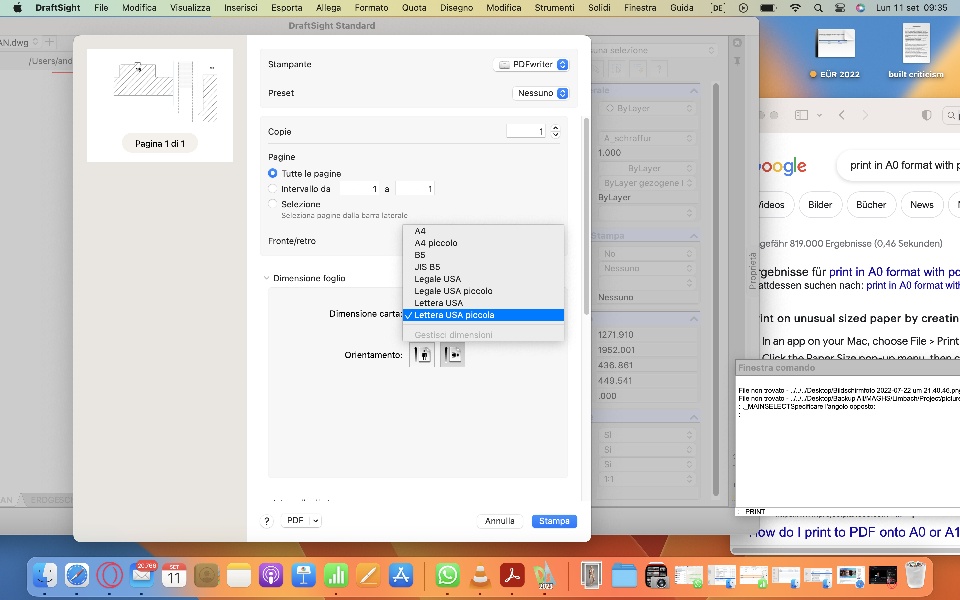Viewport: 960px width, 600px height.
Task: Open the print help question mark
Action: pos(266,521)
